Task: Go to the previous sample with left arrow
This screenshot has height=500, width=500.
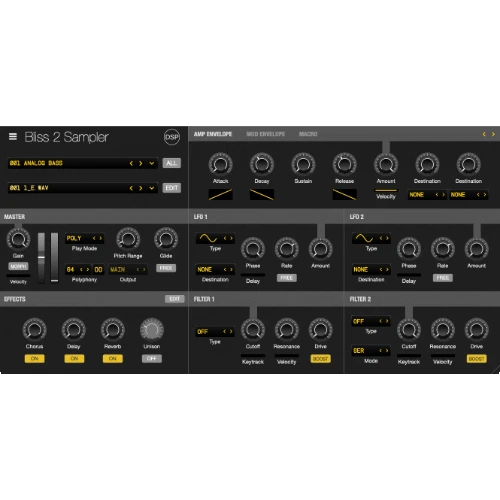Action: point(131,188)
